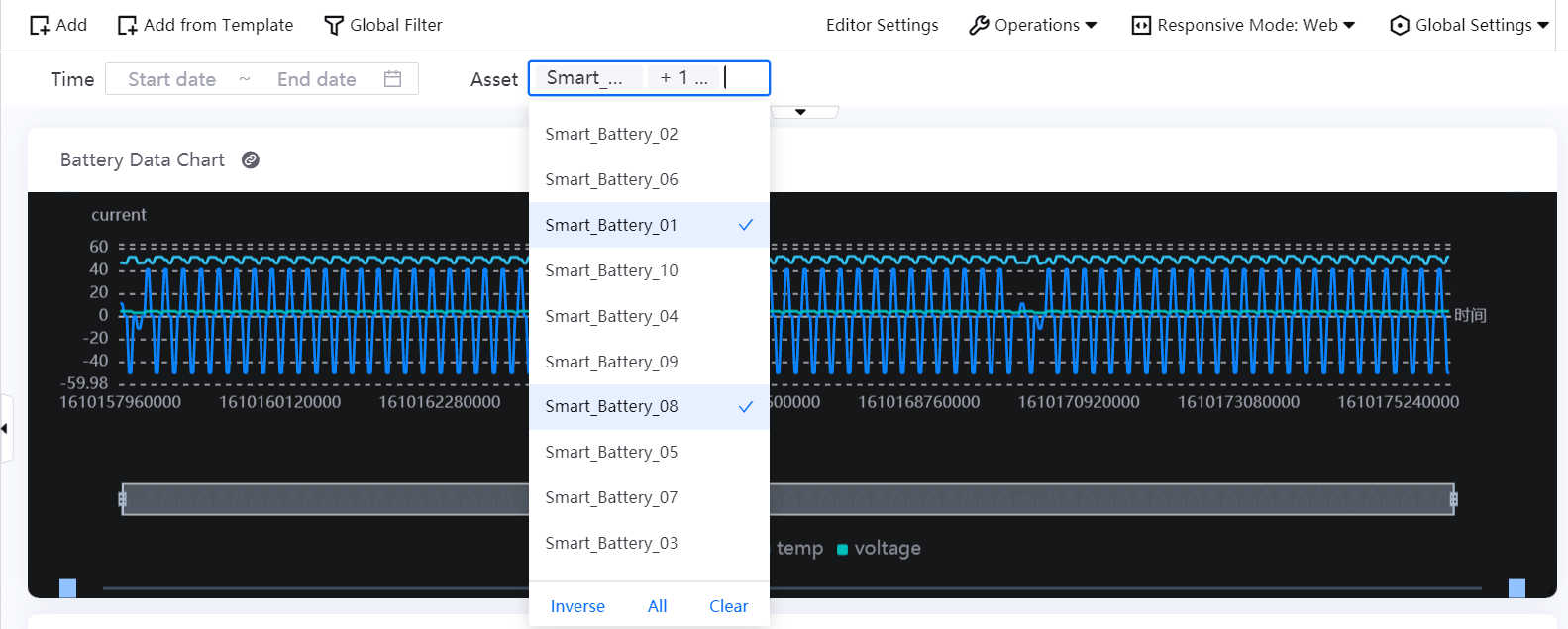Screen dimensions: 1568x629
Task: Click the Add from Template icon
Action: (127, 26)
